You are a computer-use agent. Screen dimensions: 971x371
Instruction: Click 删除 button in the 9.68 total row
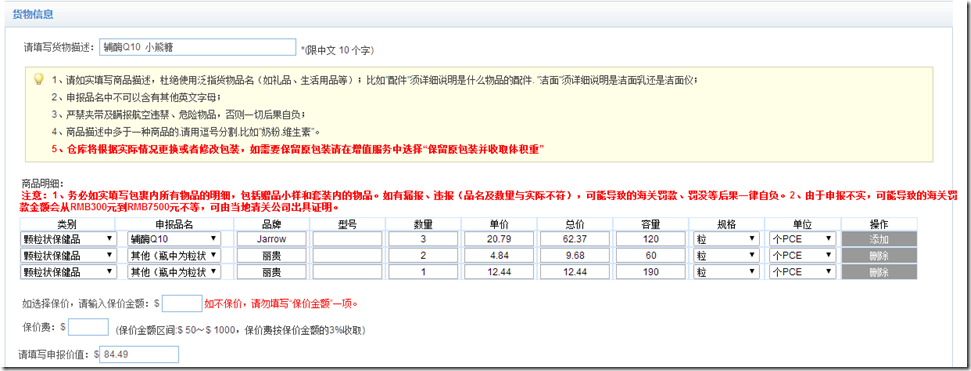click(x=879, y=255)
